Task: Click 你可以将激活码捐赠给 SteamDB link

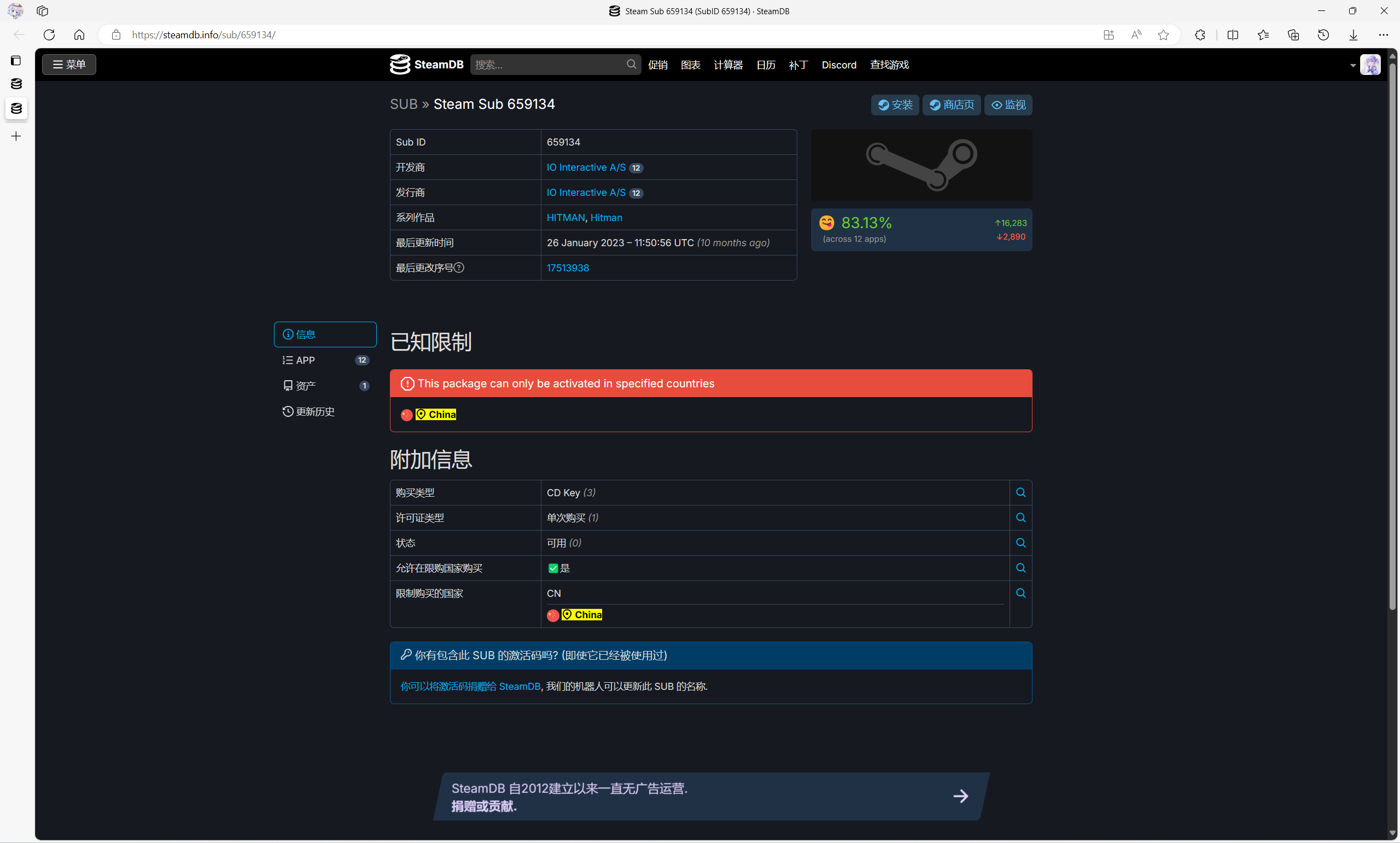Action: [470, 686]
